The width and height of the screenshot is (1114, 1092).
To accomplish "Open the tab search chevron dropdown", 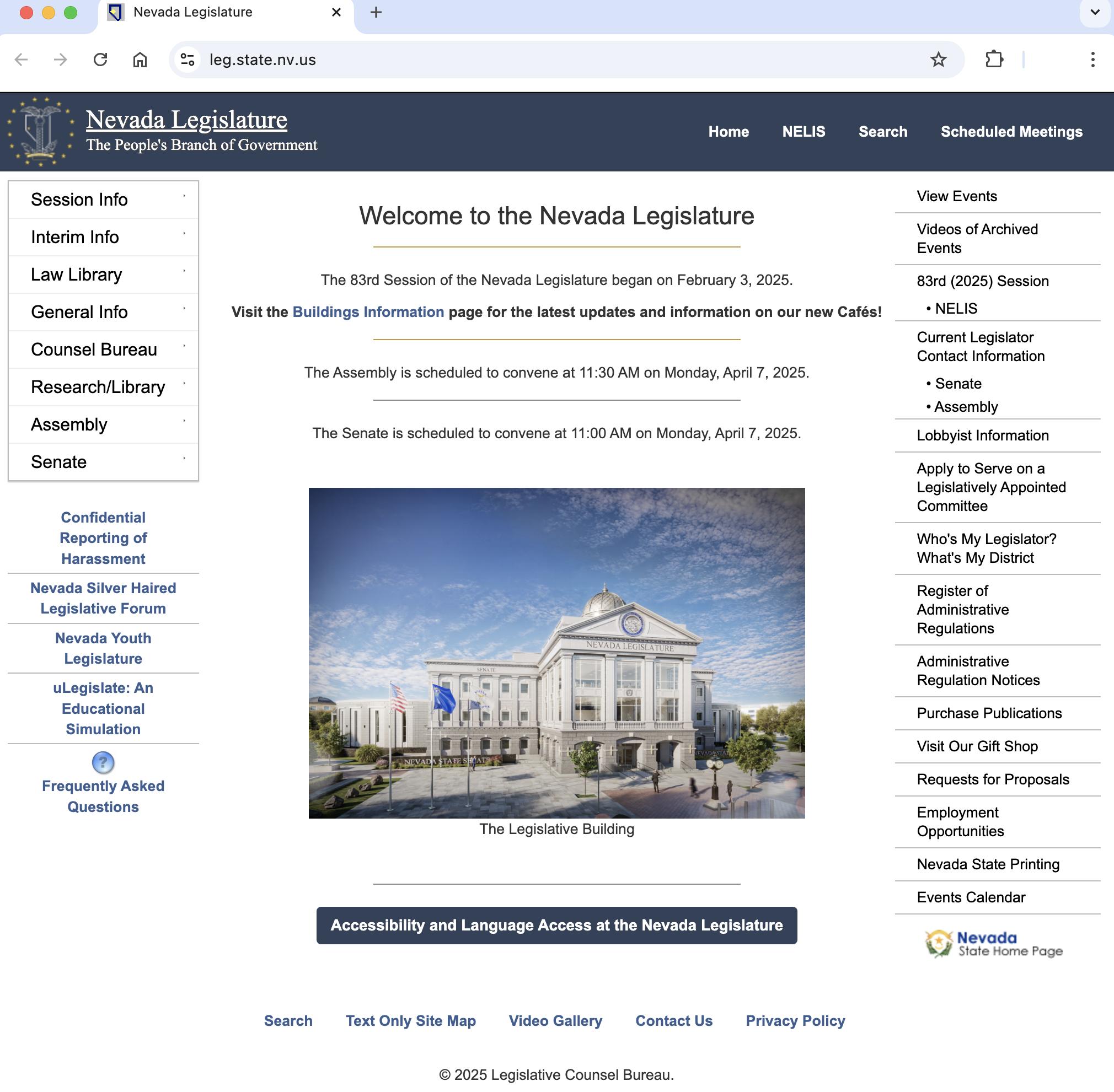I will coord(1095,12).
